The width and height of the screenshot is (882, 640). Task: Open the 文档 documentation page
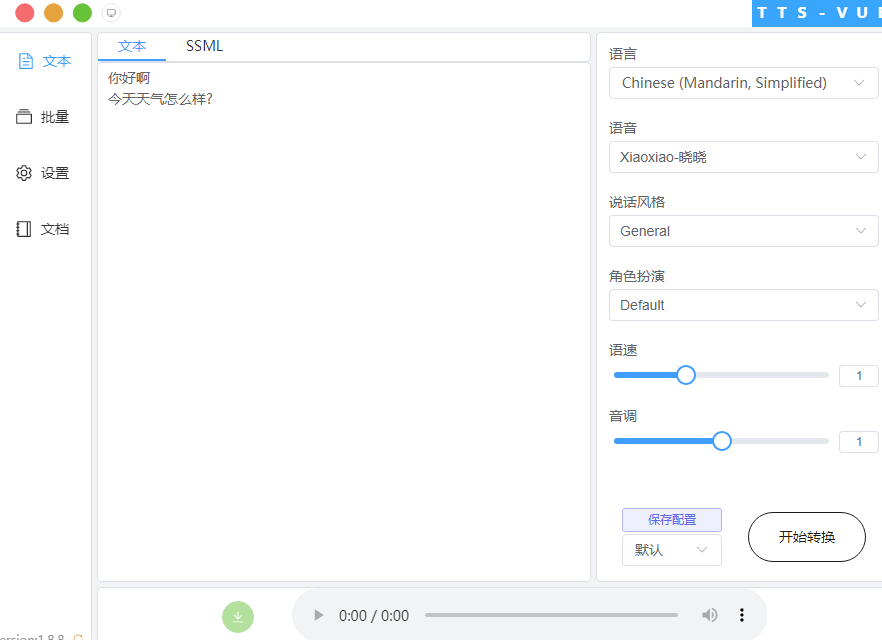tap(44, 228)
